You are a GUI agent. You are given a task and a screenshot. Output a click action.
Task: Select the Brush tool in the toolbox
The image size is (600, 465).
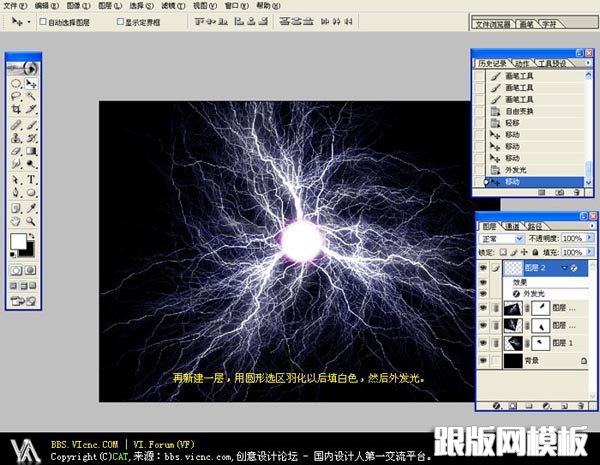(x=31, y=125)
